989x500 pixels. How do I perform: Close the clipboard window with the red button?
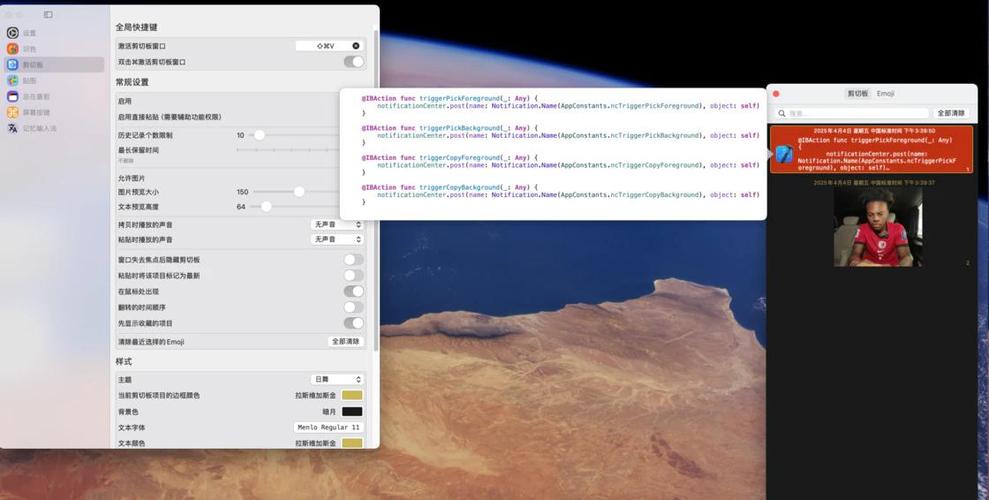(x=776, y=94)
